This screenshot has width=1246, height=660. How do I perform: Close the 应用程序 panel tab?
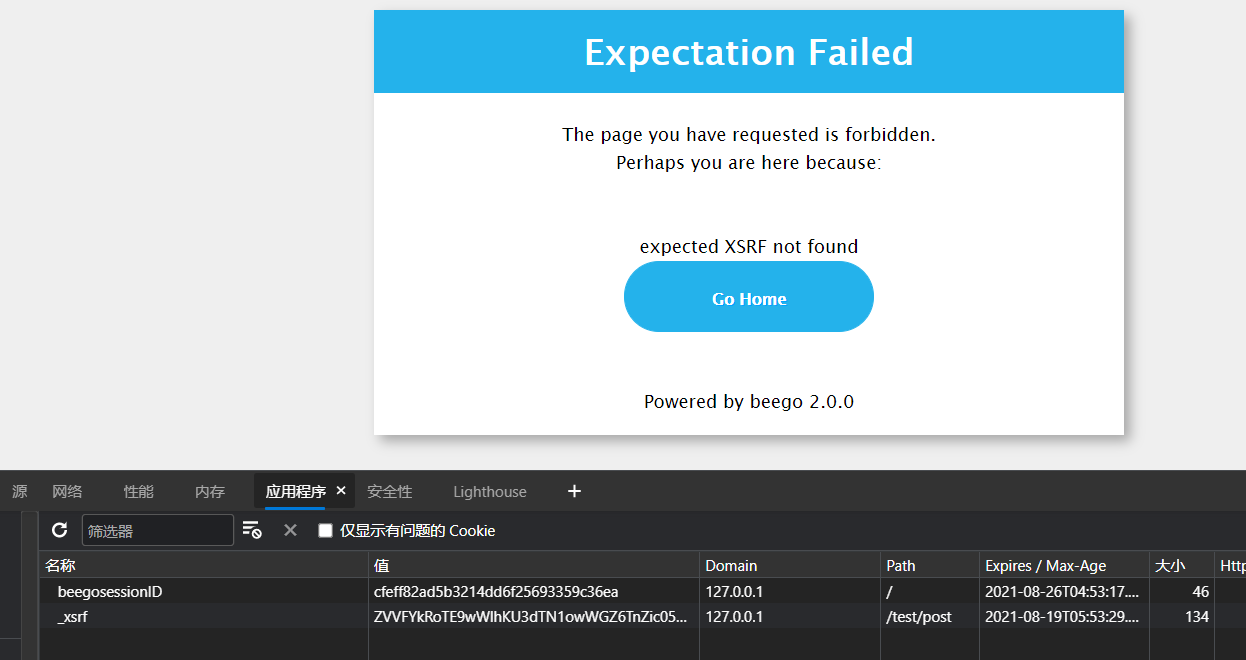[341, 490]
